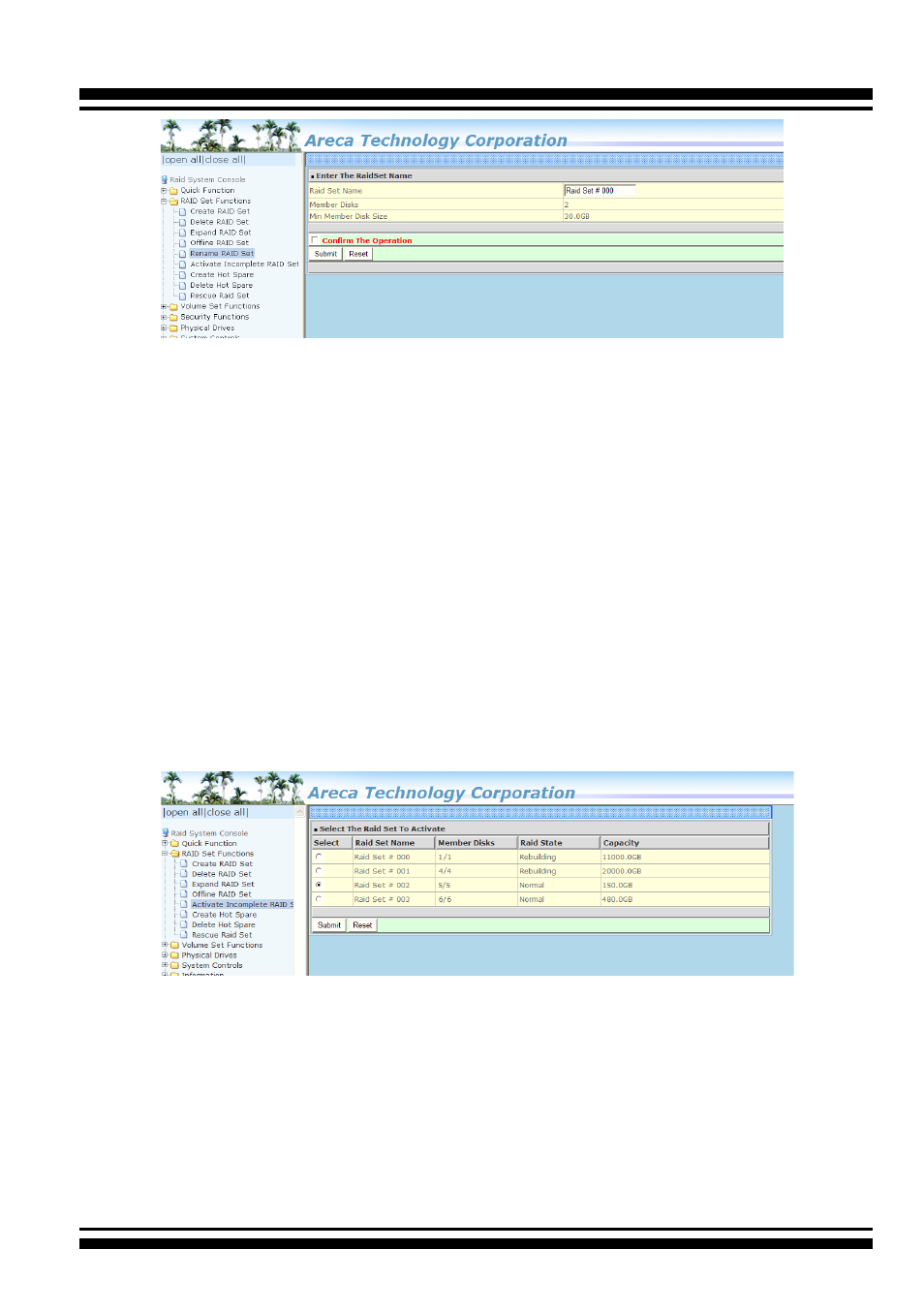
Task: Select radio button for Raid Set # 002
Action: pyautogui.click(x=319, y=885)
